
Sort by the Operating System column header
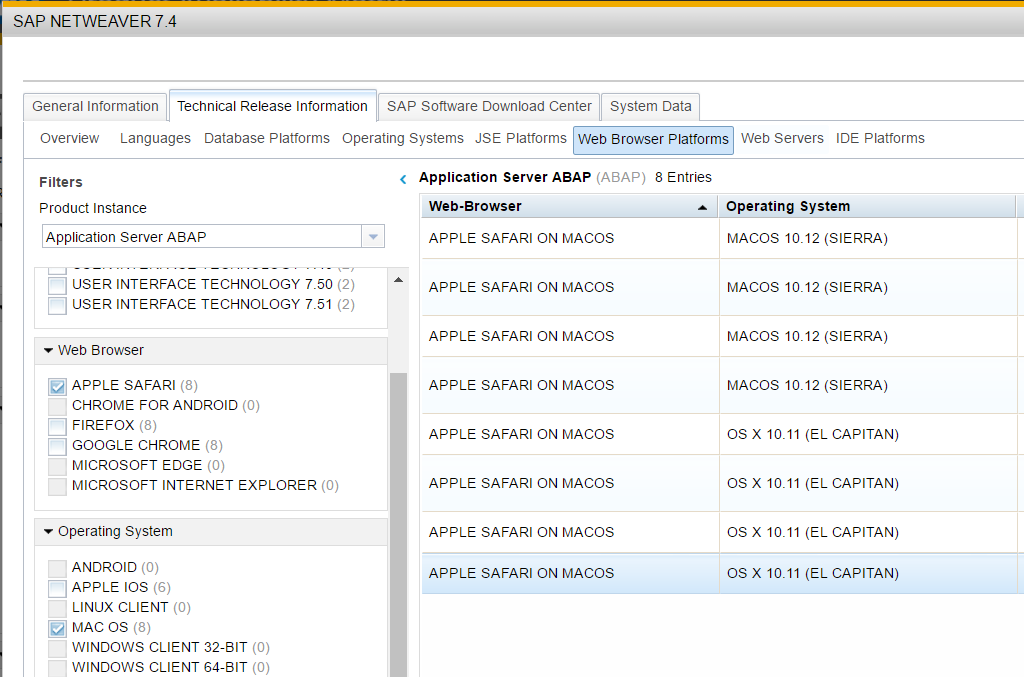pos(867,206)
